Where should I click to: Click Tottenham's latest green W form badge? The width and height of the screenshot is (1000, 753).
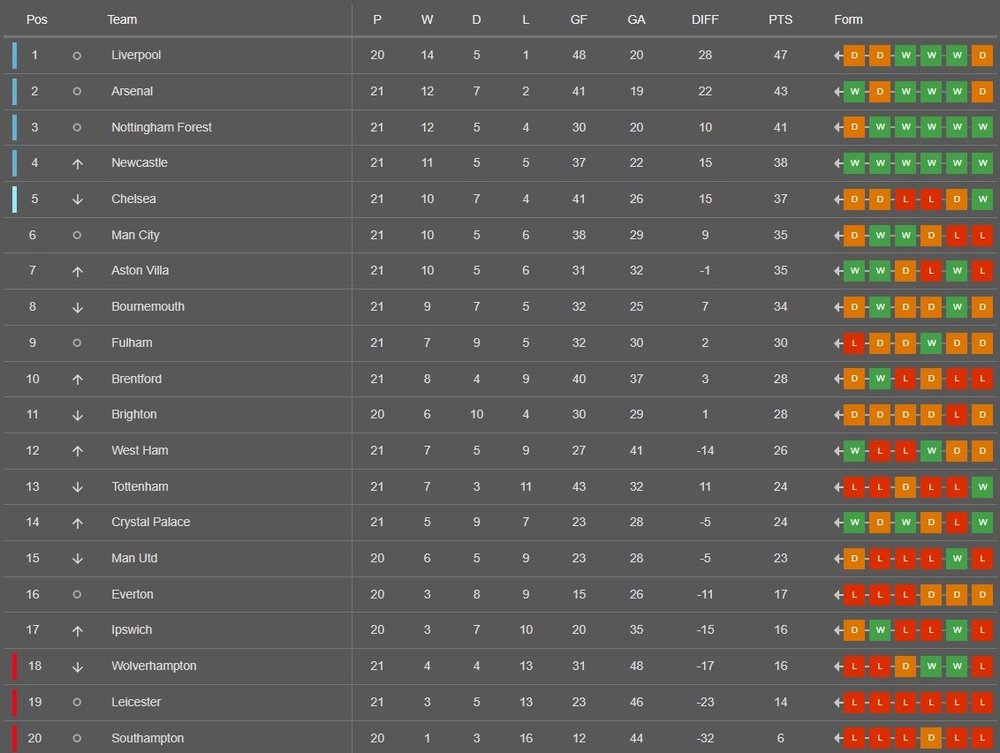coord(982,487)
